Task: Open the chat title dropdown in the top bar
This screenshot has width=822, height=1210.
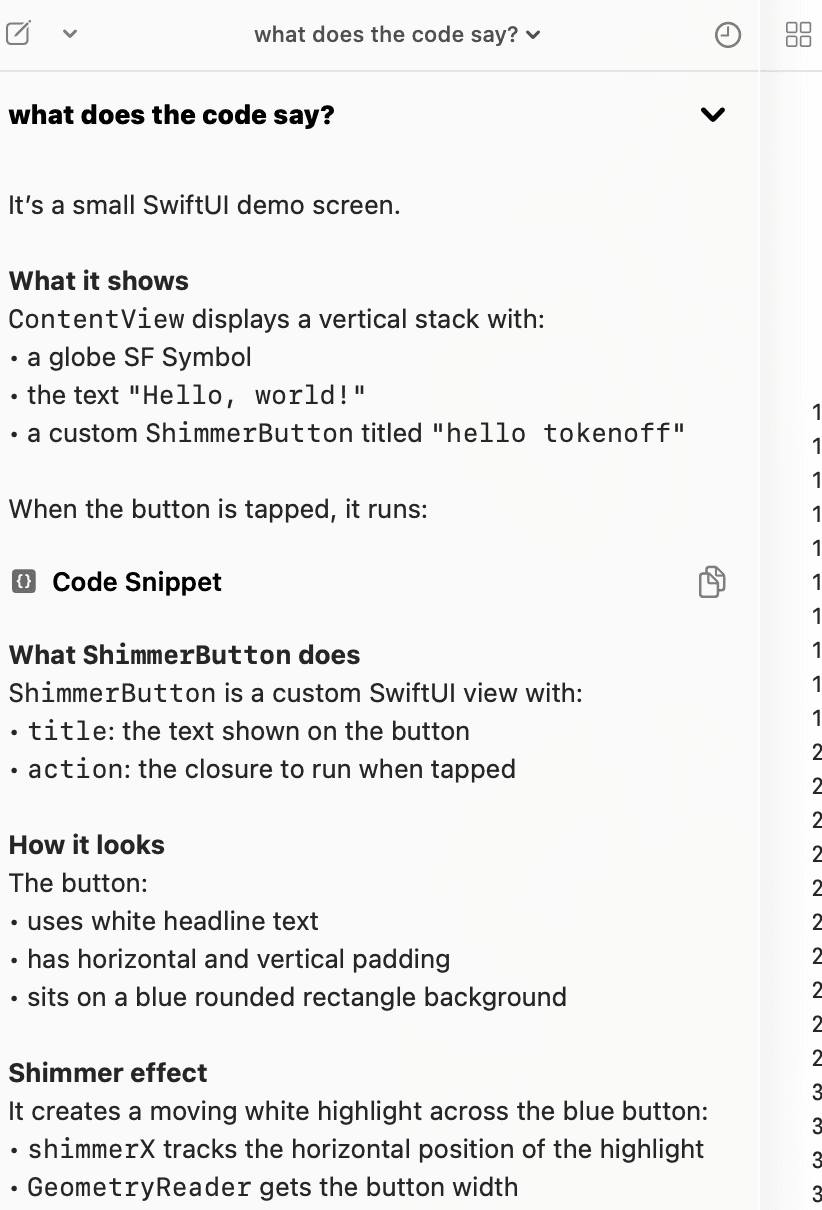Action: pos(397,35)
